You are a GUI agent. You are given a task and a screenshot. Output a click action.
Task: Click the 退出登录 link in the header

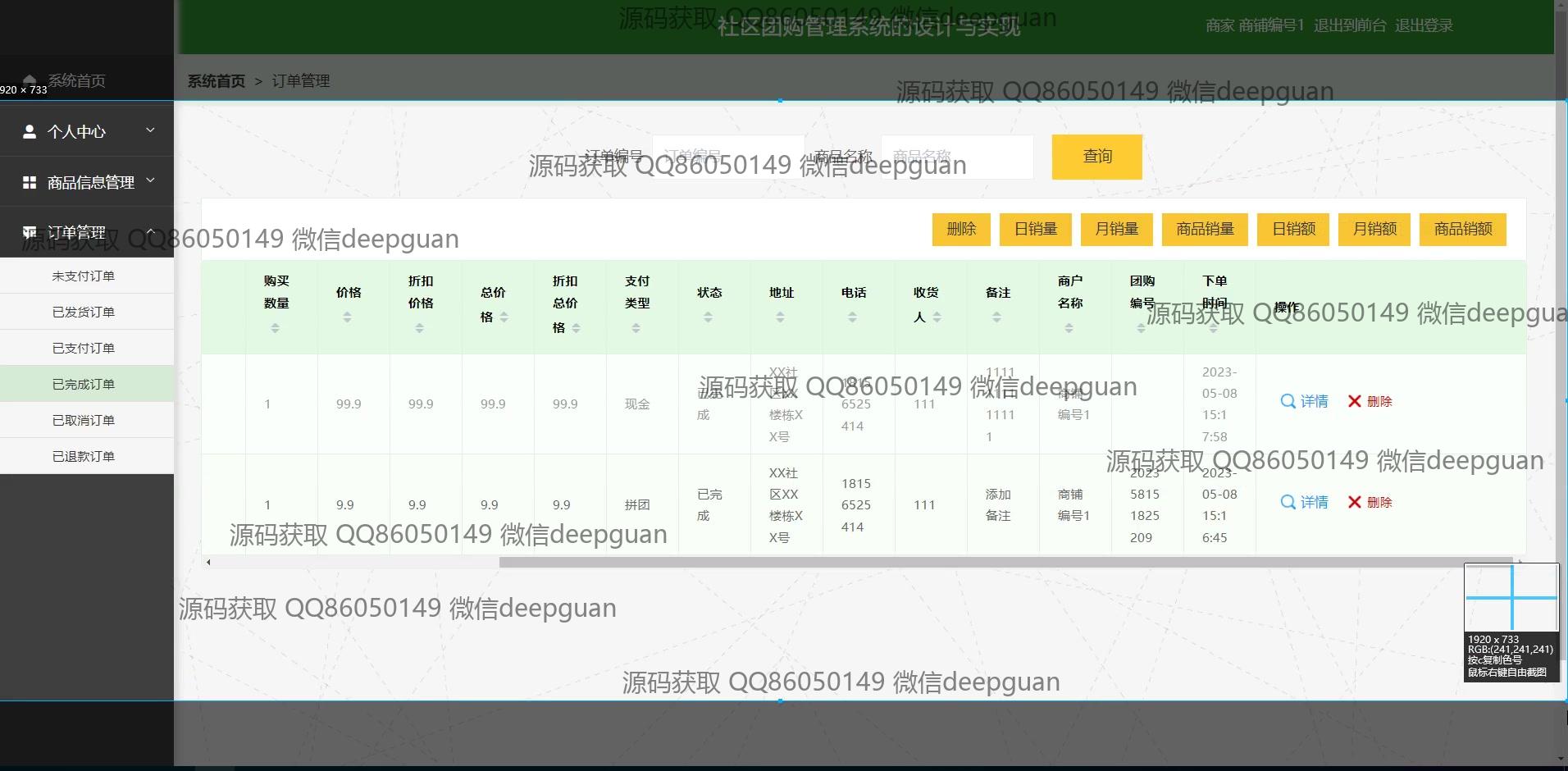coord(1423,25)
